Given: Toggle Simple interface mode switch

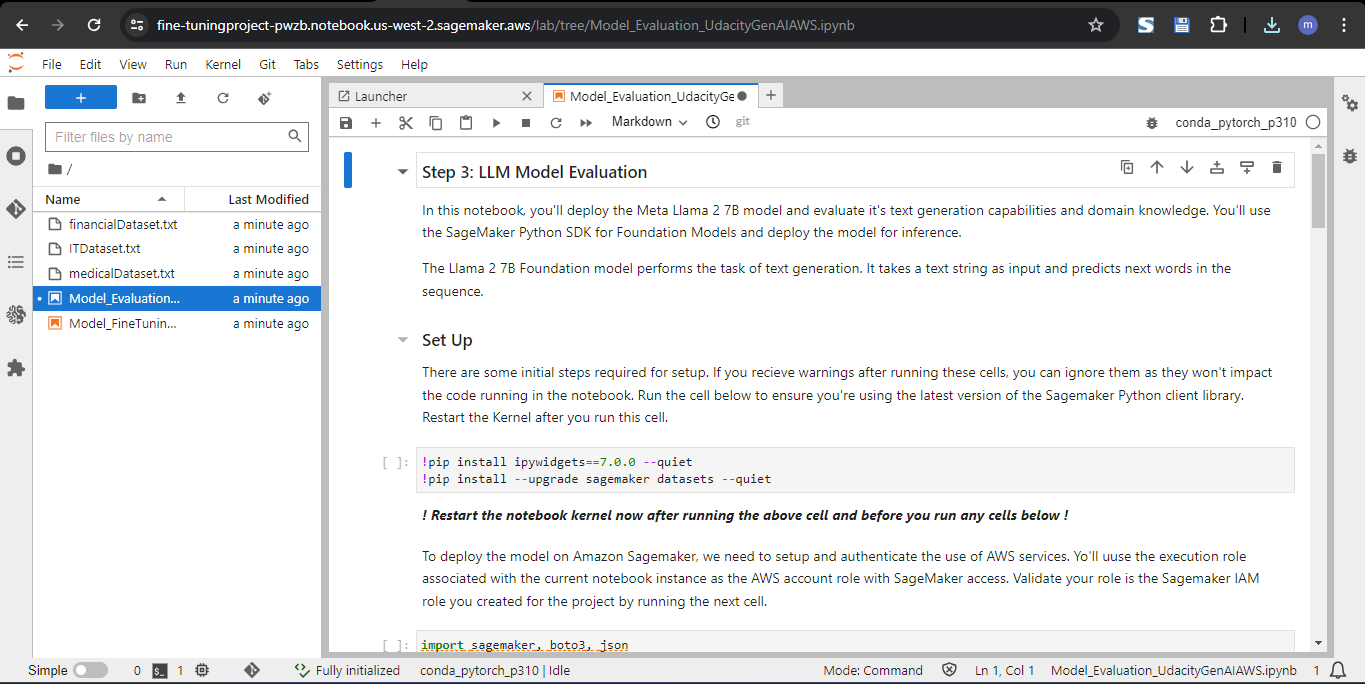Looking at the screenshot, I should pyautogui.click(x=88, y=670).
